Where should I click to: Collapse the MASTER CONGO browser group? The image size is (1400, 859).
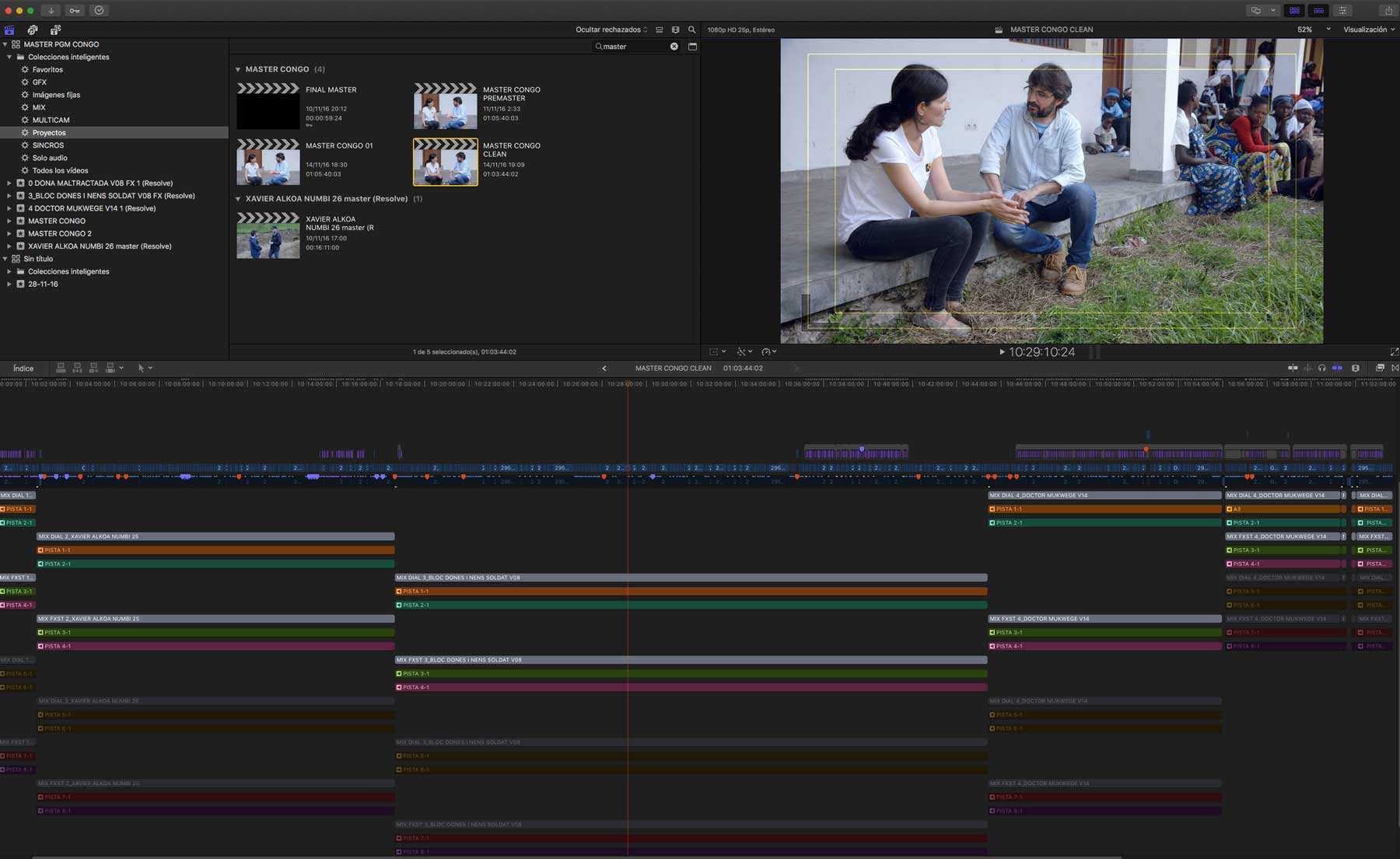[238, 69]
